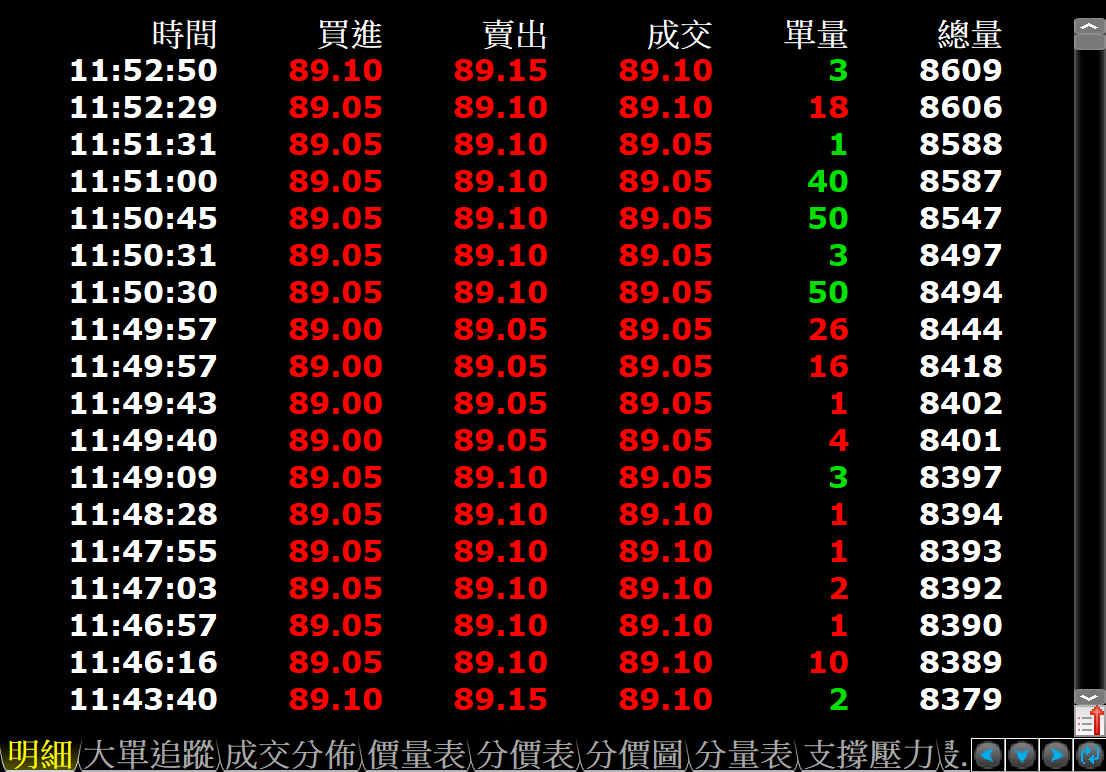
Task: Open the 成交分佈 tab
Action: tap(291, 755)
